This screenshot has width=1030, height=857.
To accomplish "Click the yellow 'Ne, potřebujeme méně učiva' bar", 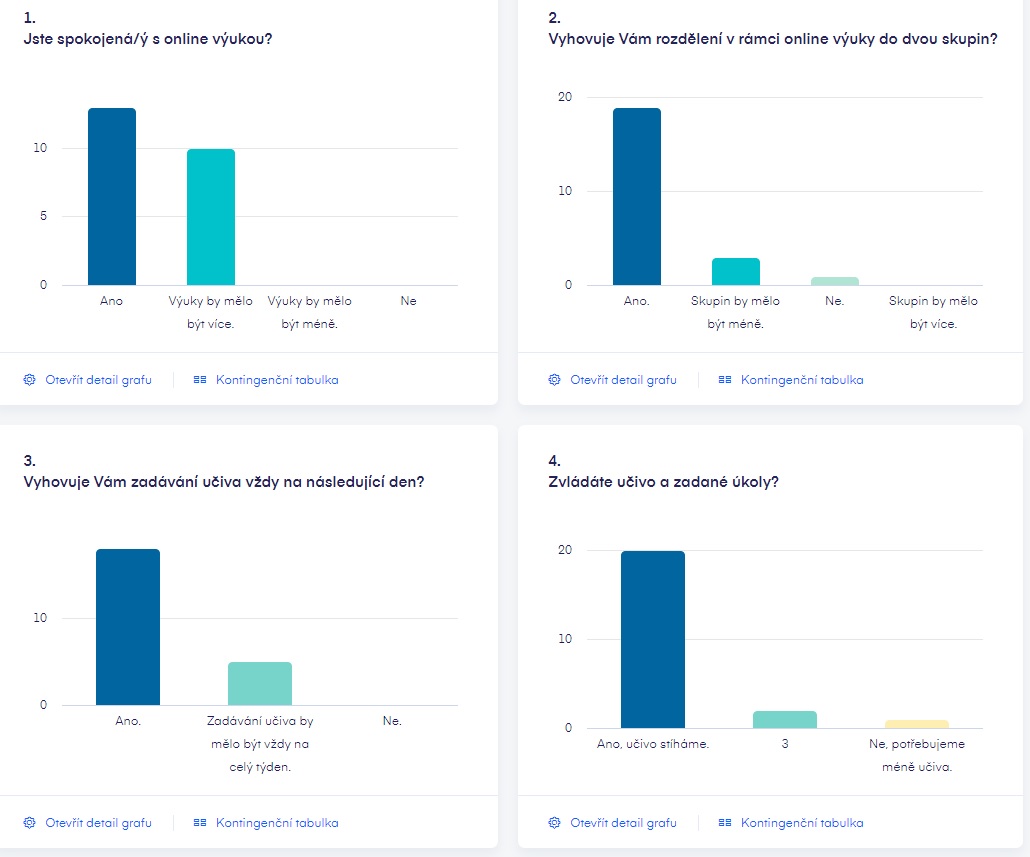I will pyautogui.click(x=917, y=724).
